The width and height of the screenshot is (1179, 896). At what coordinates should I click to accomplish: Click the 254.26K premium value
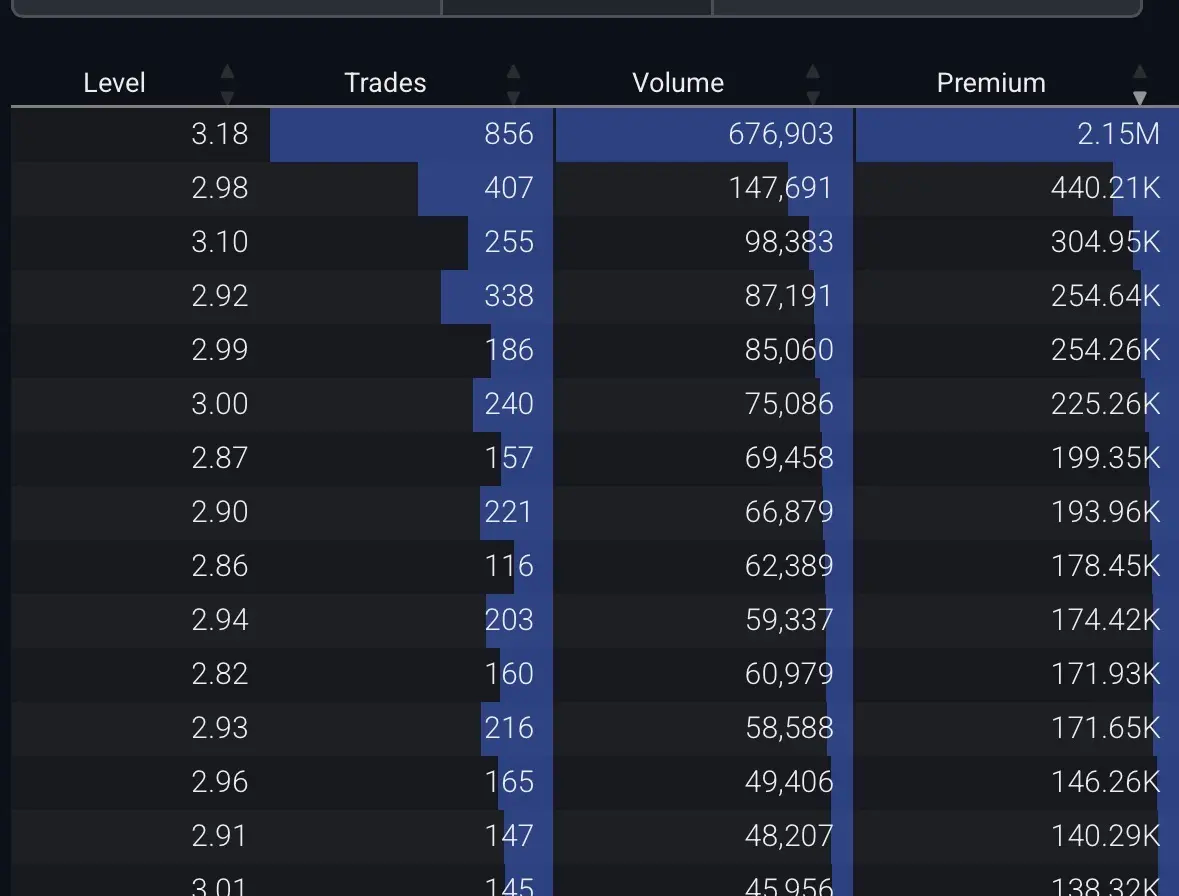[1105, 350]
